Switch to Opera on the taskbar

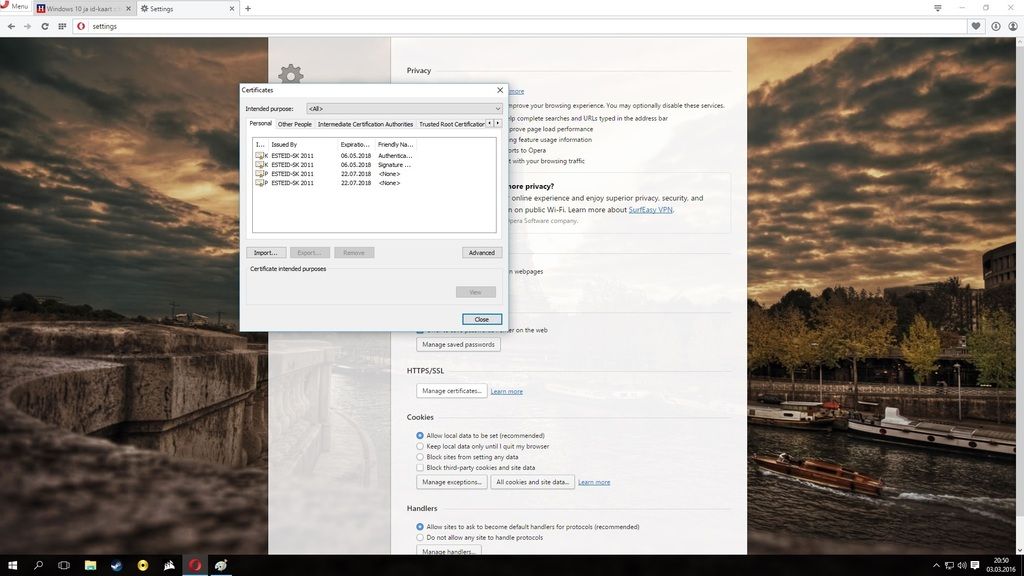coord(195,565)
